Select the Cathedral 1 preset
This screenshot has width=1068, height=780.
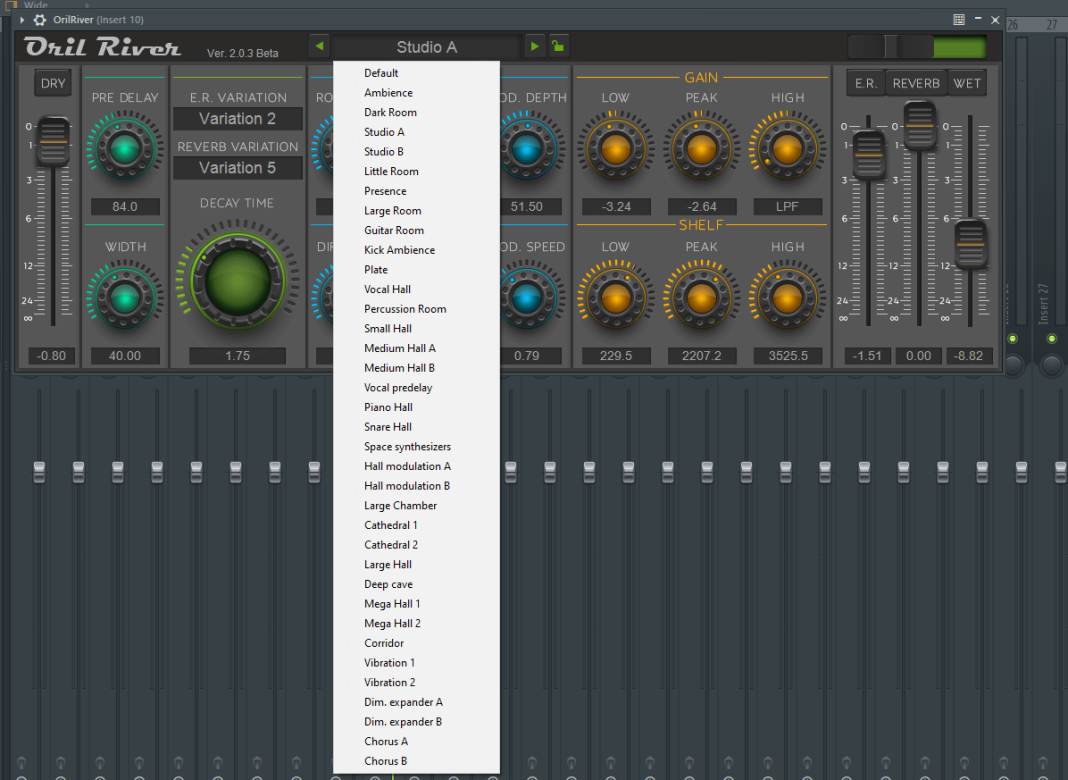390,525
